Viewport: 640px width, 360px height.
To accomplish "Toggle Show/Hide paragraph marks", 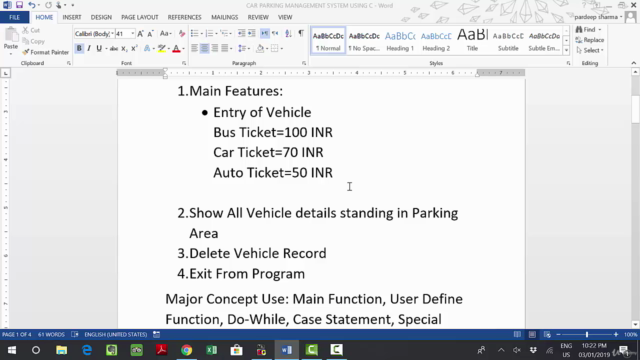I will [301, 33].
